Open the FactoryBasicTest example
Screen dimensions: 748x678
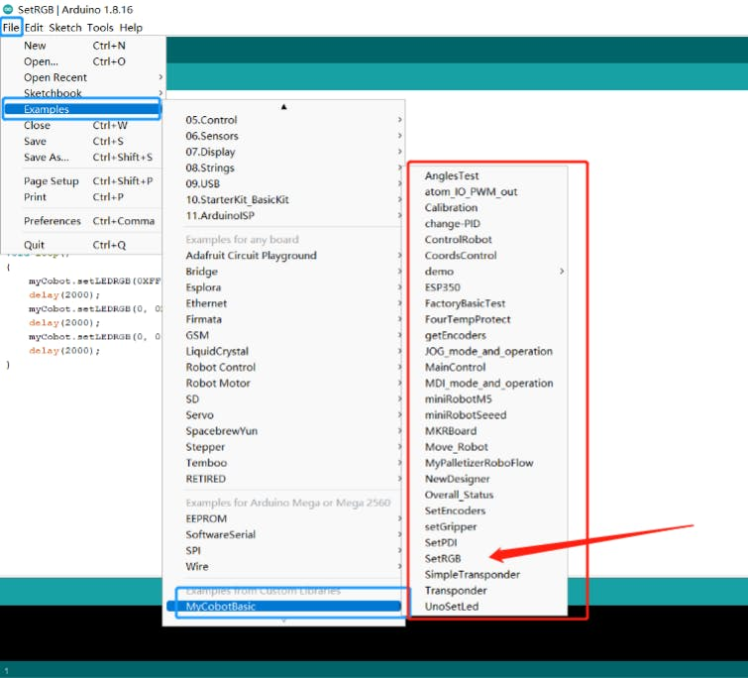(x=488, y=303)
